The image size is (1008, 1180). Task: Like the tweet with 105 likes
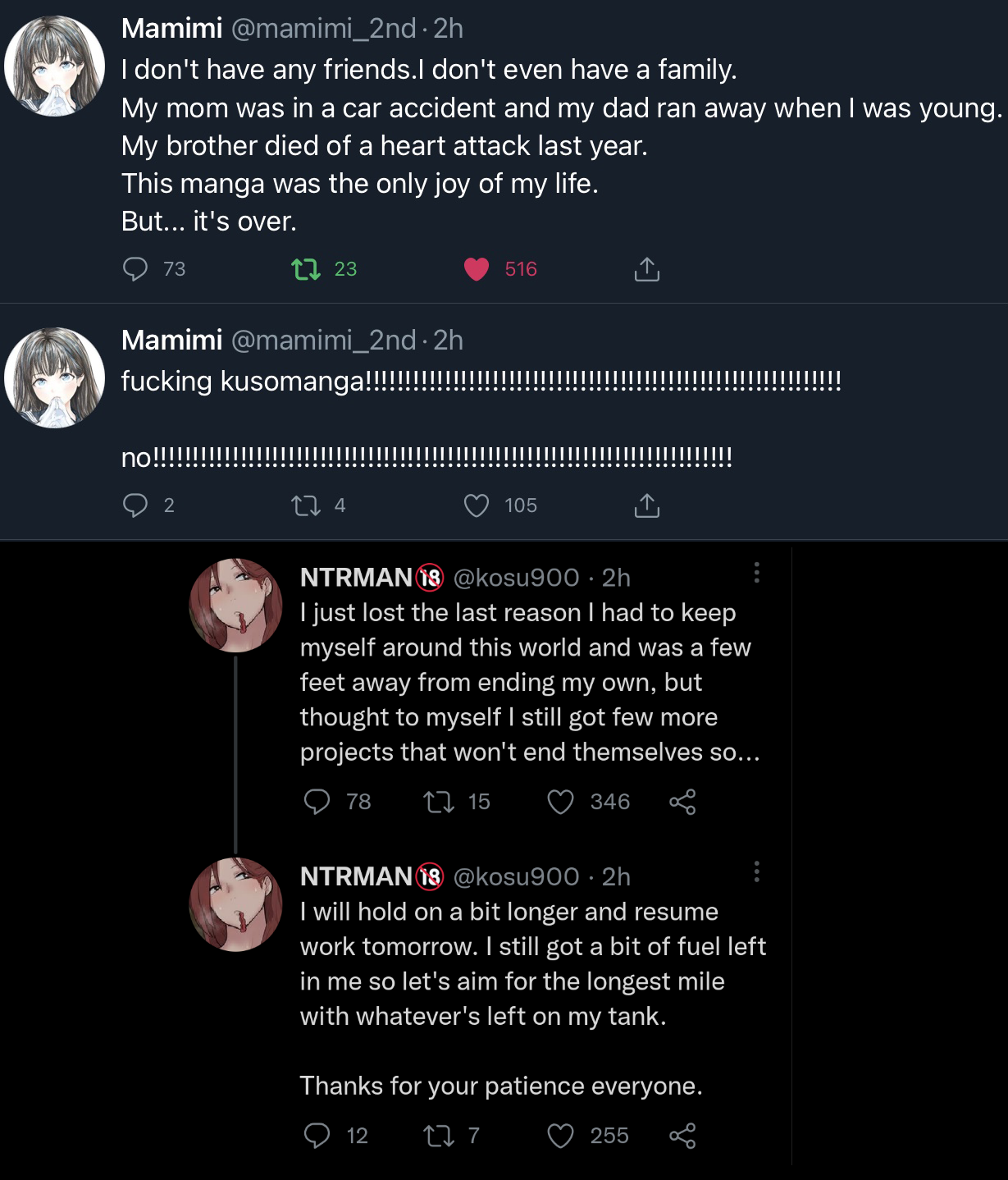(x=477, y=505)
